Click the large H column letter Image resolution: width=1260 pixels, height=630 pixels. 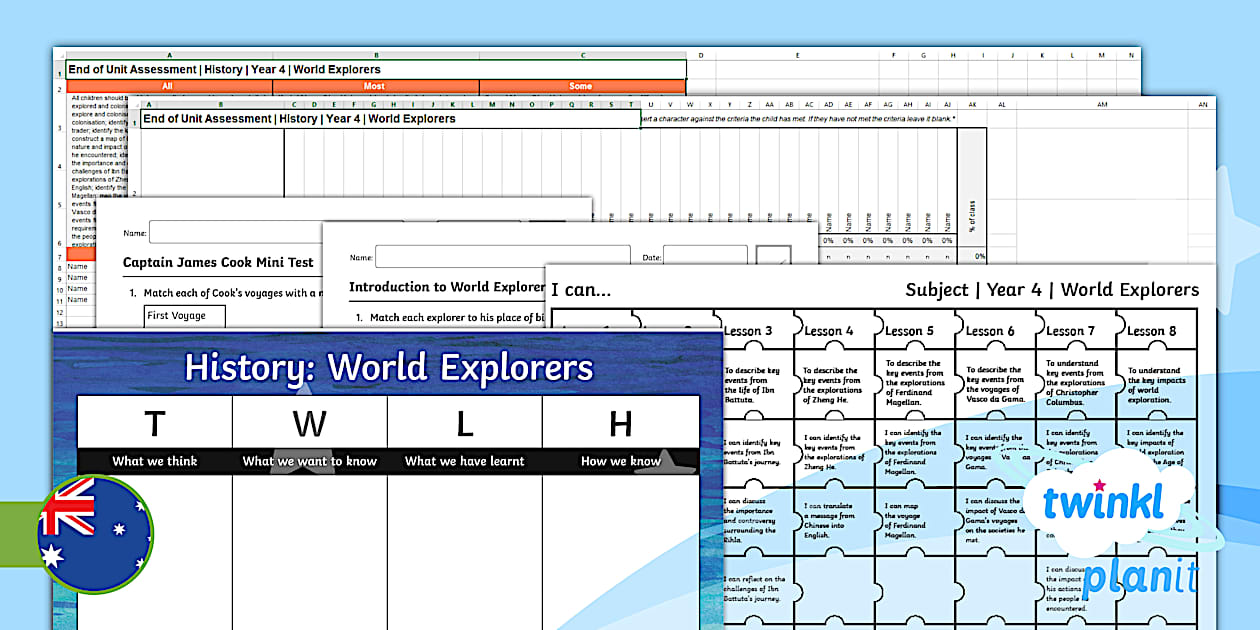(620, 423)
